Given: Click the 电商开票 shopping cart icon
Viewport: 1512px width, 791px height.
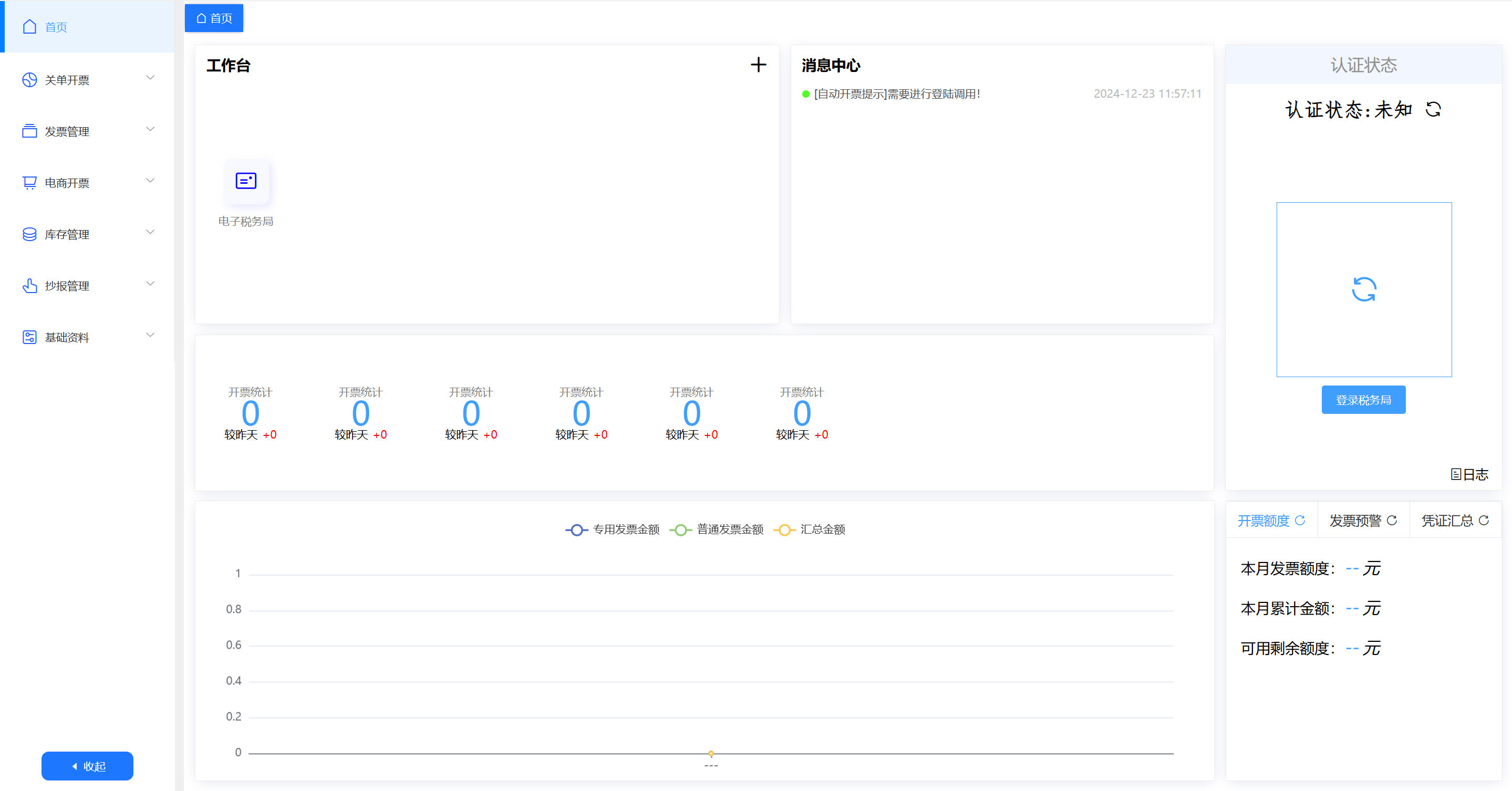Looking at the screenshot, I should click(29, 183).
